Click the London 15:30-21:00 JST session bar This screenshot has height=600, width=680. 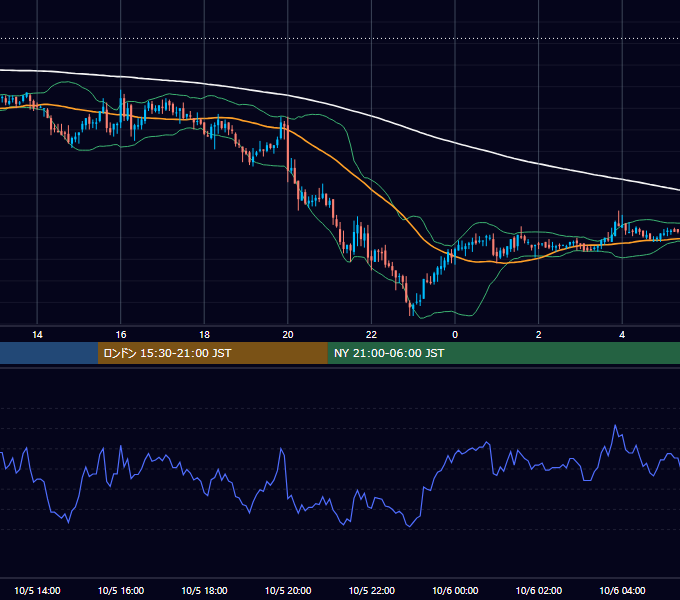[x=212, y=353]
